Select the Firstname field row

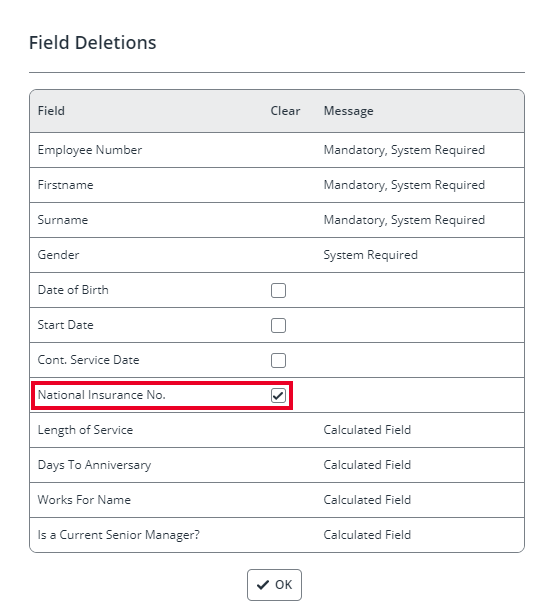(x=277, y=185)
